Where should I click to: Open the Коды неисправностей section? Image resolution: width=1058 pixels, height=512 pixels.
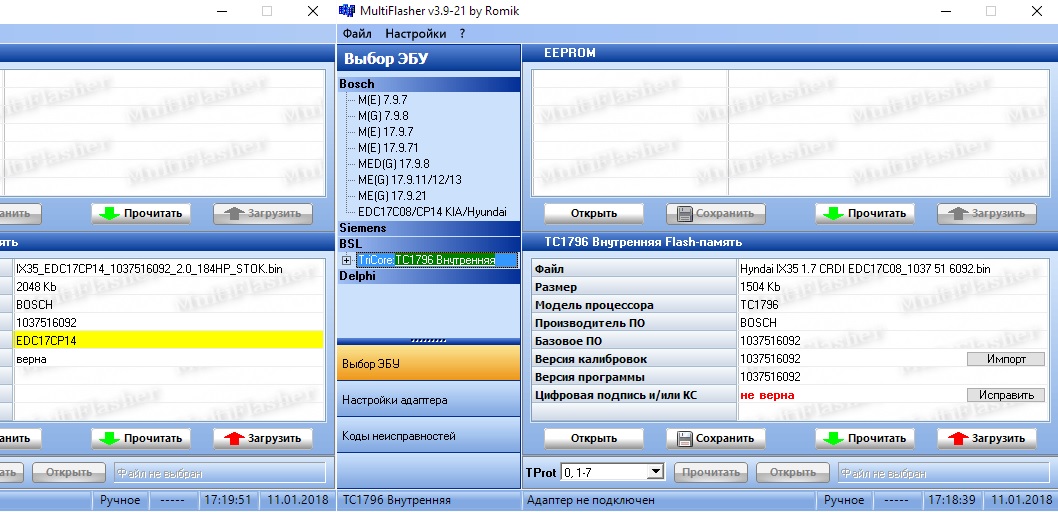click(428, 436)
